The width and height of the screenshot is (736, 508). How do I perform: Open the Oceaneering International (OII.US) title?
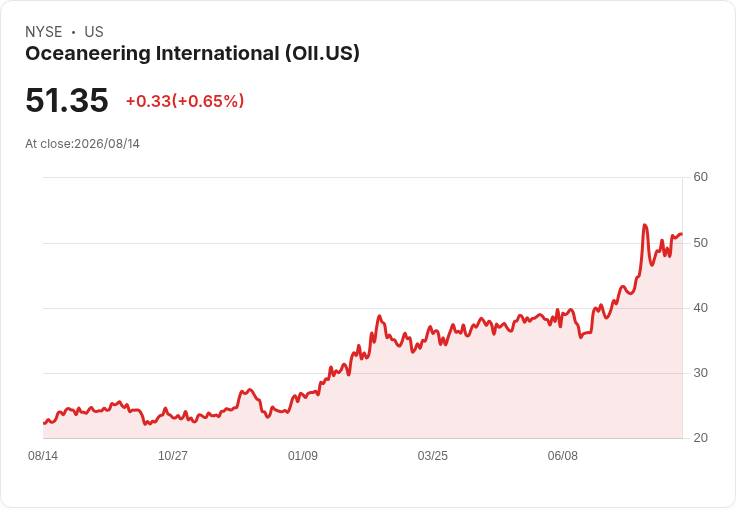click(192, 53)
